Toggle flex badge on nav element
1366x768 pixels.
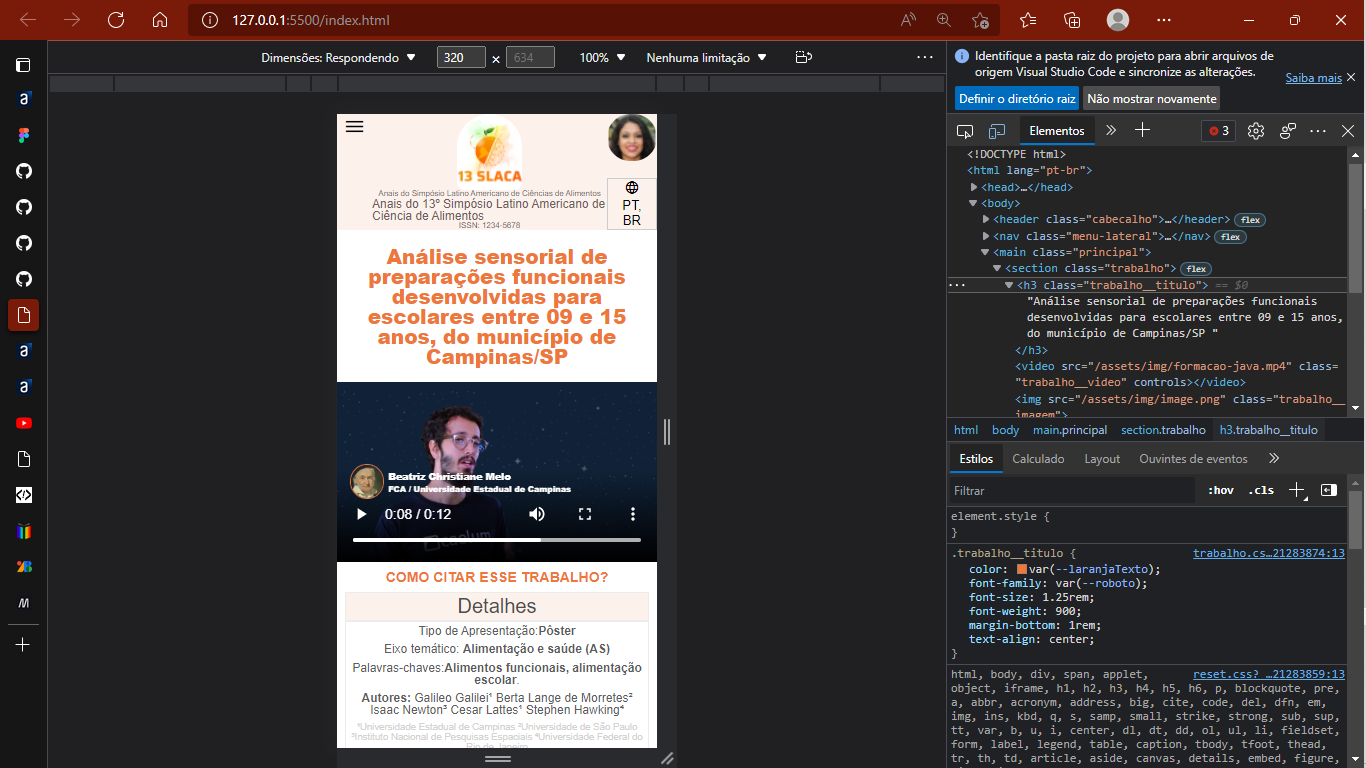tap(1230, 237)
